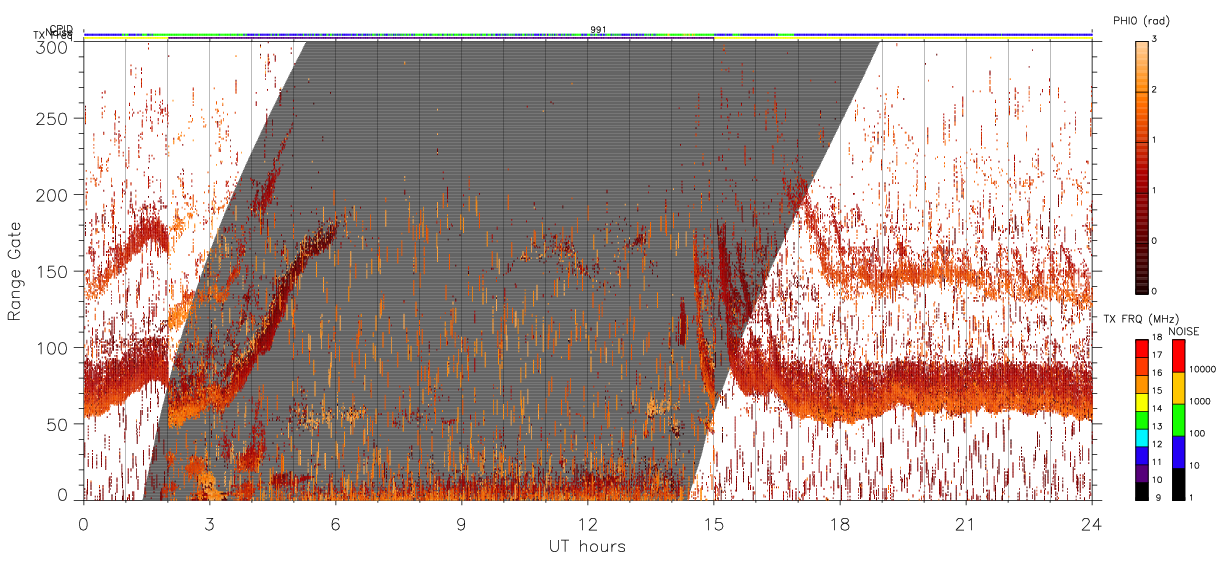Click the blue NOISE swatch between 10 and 100
The image size is (1228, 567).
(x=1179, y=450)
